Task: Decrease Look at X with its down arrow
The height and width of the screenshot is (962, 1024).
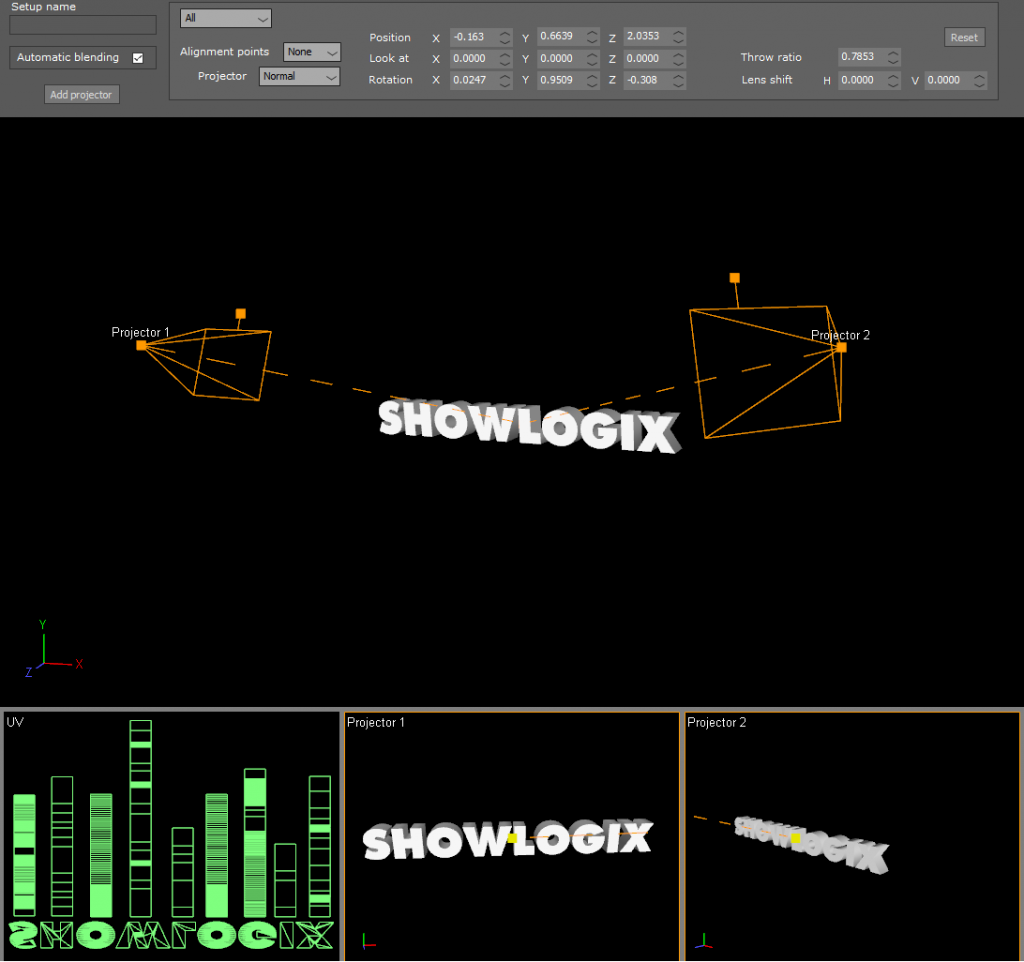Action: coord(505,63)
